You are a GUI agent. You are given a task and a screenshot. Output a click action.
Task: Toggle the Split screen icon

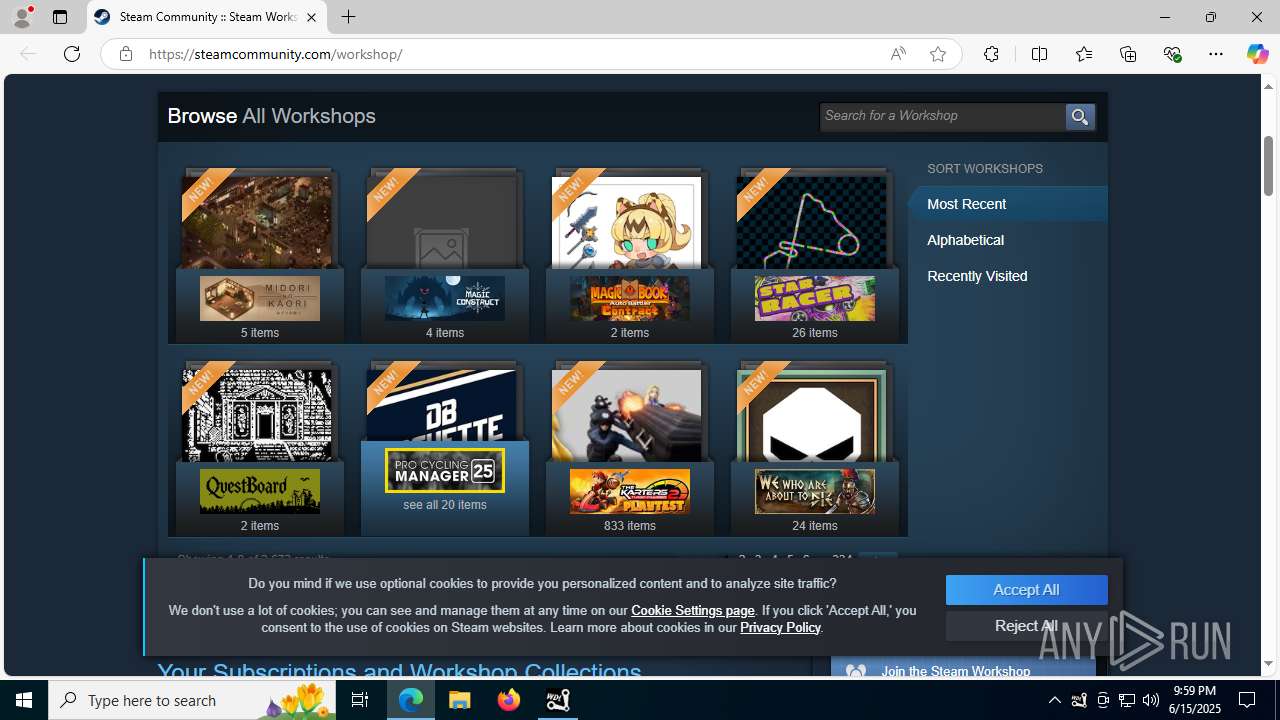tap(1040, 54)
